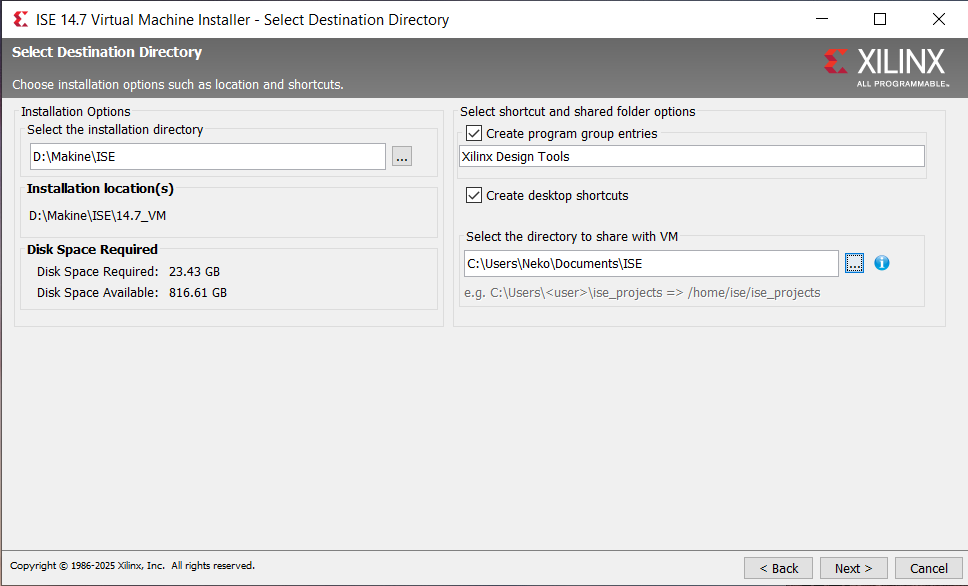Click the Xilinx Design Tools group name field

tap(691, 156)
